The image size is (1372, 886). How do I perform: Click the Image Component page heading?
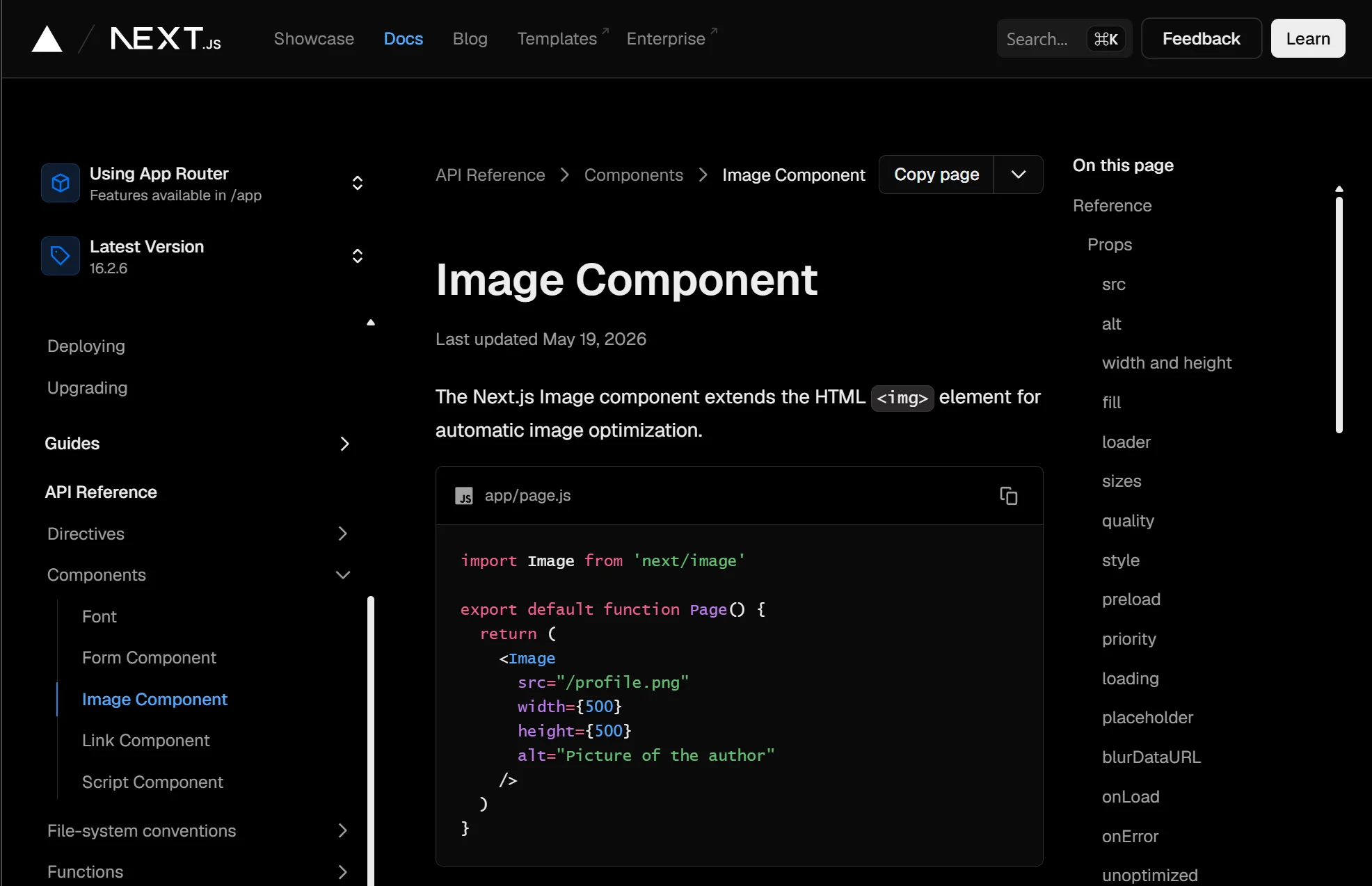[626, 280]
